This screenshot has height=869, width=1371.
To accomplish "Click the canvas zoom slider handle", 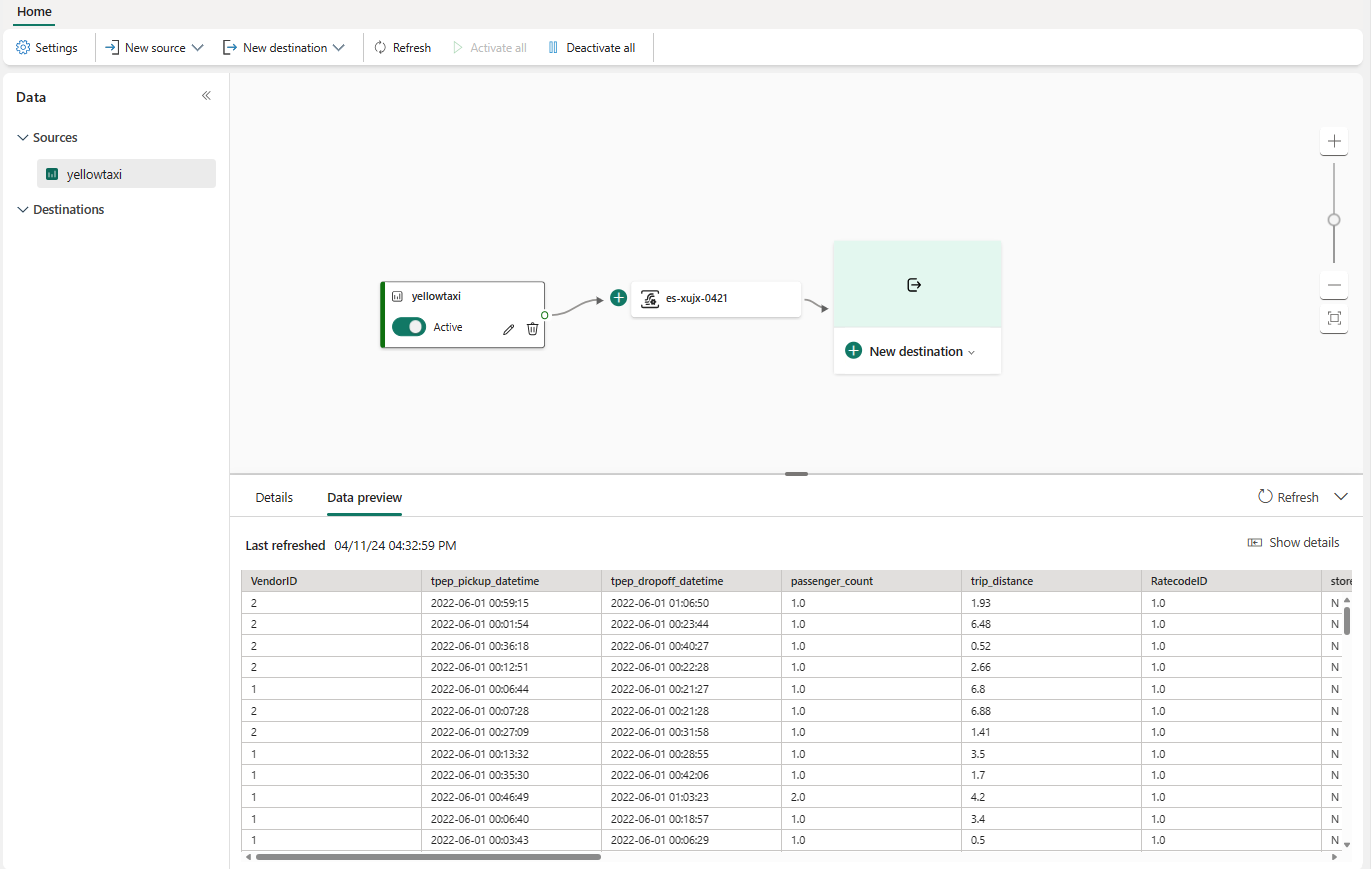I will click(1333, 220).
